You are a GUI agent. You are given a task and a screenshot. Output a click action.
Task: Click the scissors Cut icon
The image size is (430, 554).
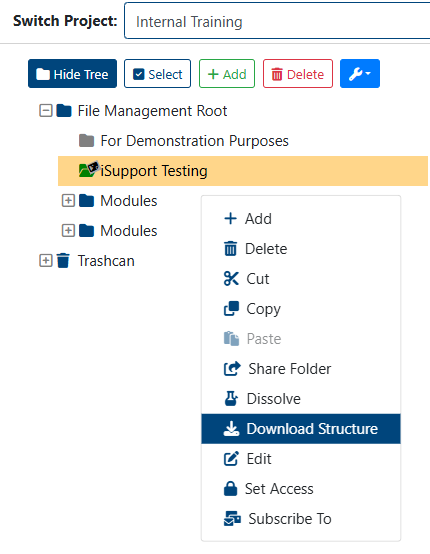231,278
